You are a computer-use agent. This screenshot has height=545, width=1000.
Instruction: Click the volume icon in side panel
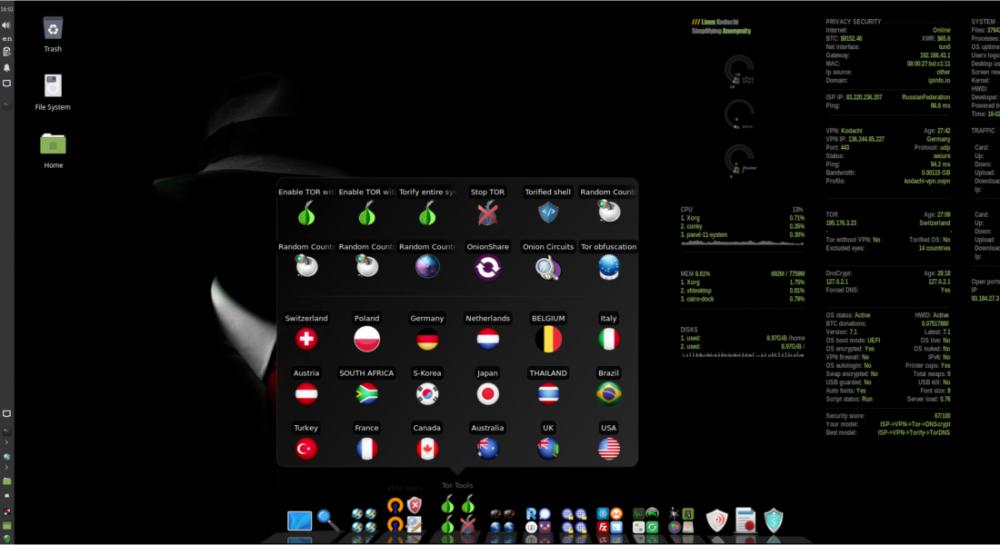6,25
